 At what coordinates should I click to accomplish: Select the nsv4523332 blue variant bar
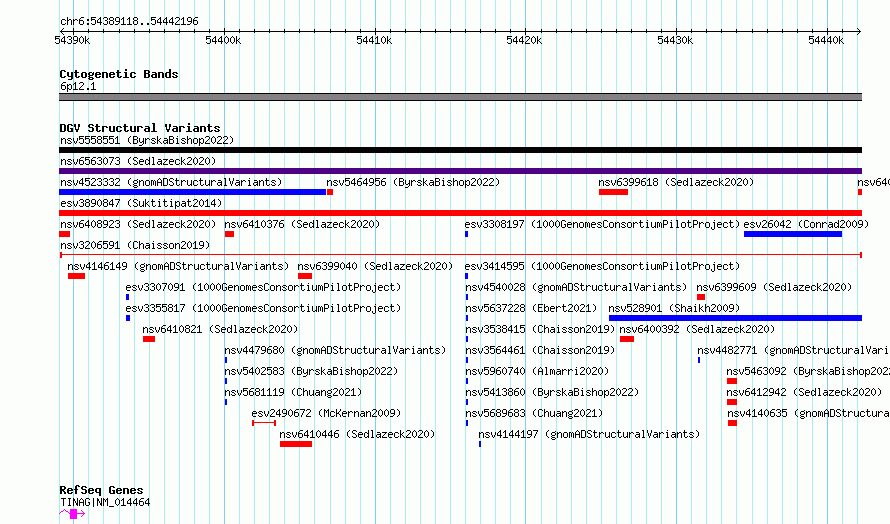point(192,192)
